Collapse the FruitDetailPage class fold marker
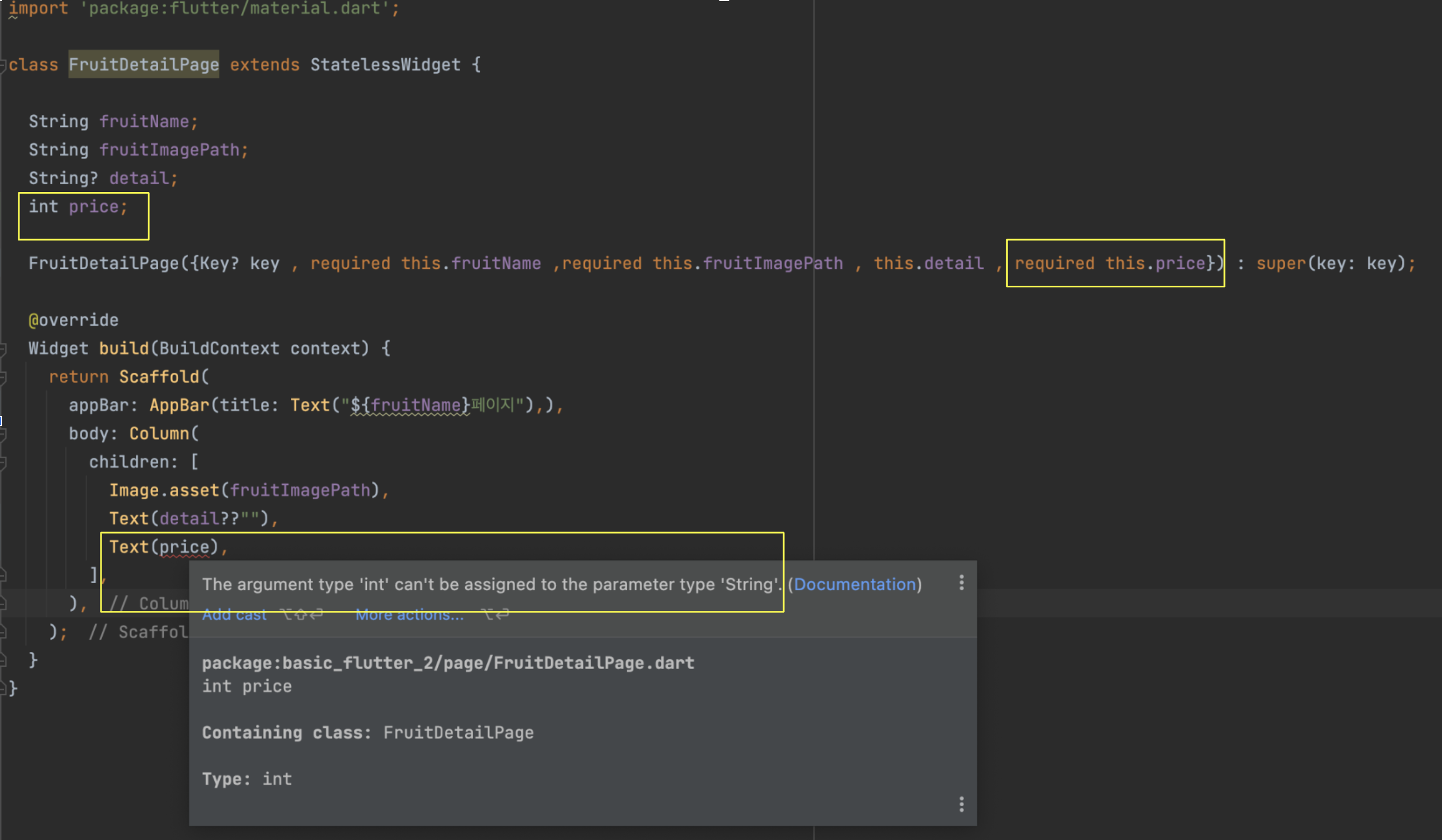Screen dimensions: 1442x840 tap(3, 65)
